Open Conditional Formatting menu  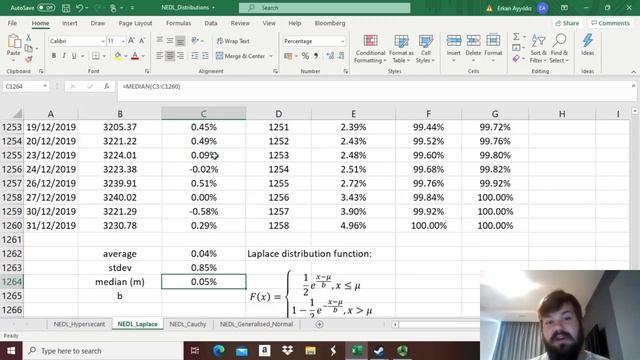tap(370, 49)
